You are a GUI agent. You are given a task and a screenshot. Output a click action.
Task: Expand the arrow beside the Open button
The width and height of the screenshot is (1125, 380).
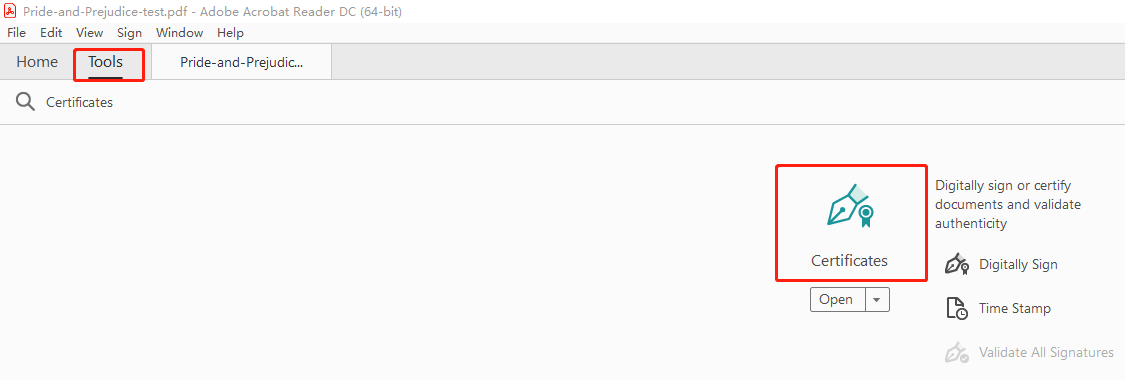tap(877, 300)
